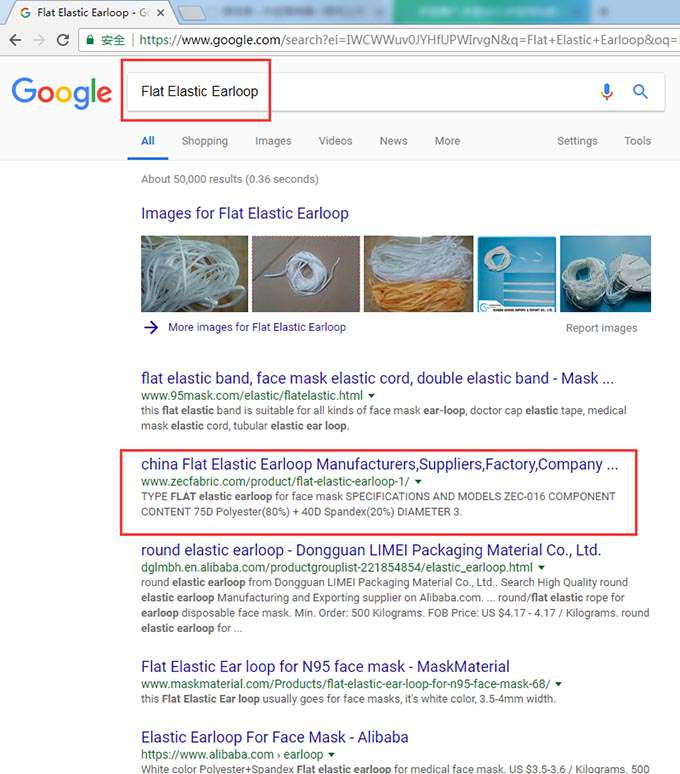Switch to the Shopping tab
Image resolution: width=680 pixels, height=774 pixels.
tap(205, 141)
